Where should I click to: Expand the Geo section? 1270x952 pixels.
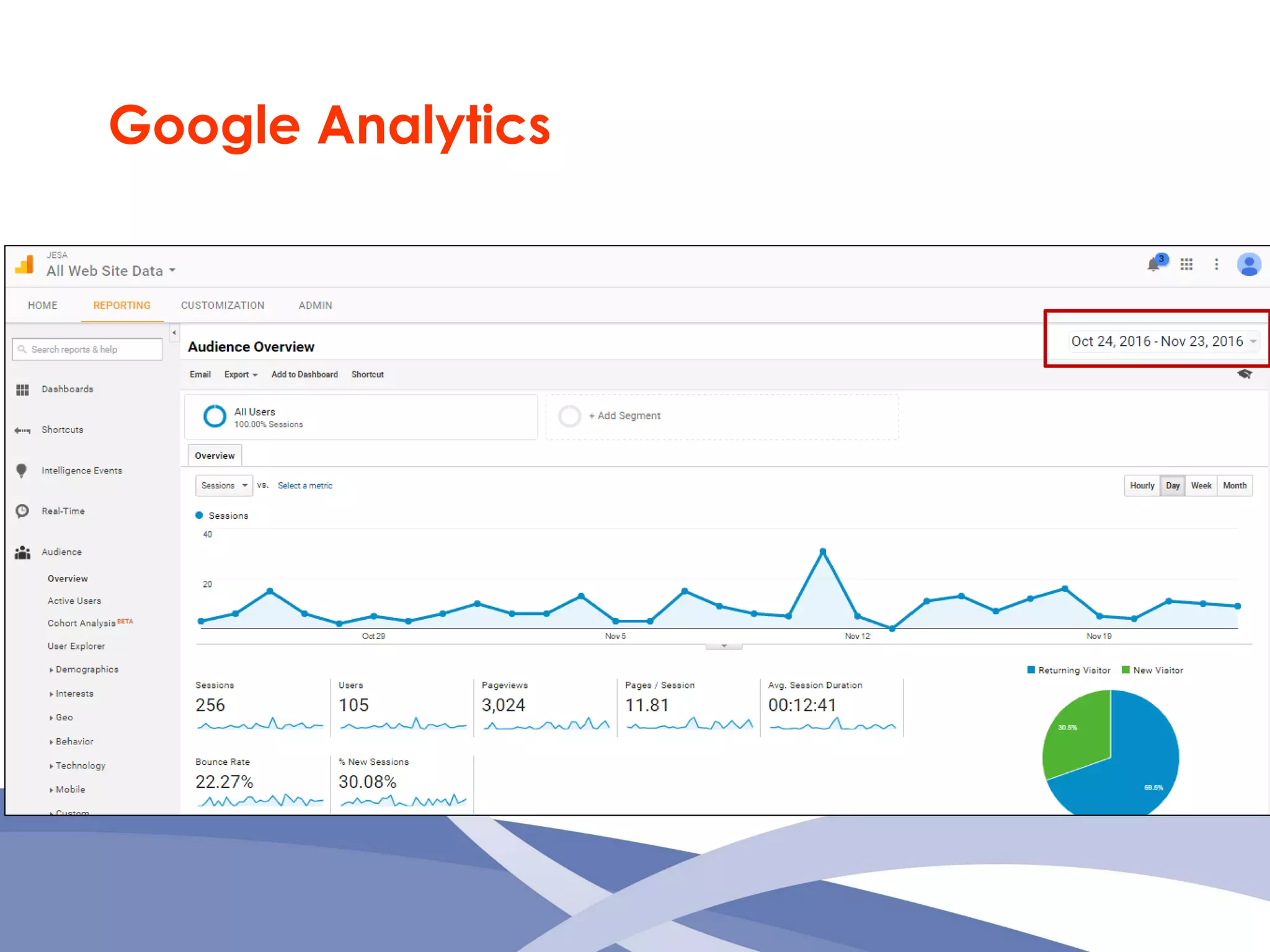(61, 717)
